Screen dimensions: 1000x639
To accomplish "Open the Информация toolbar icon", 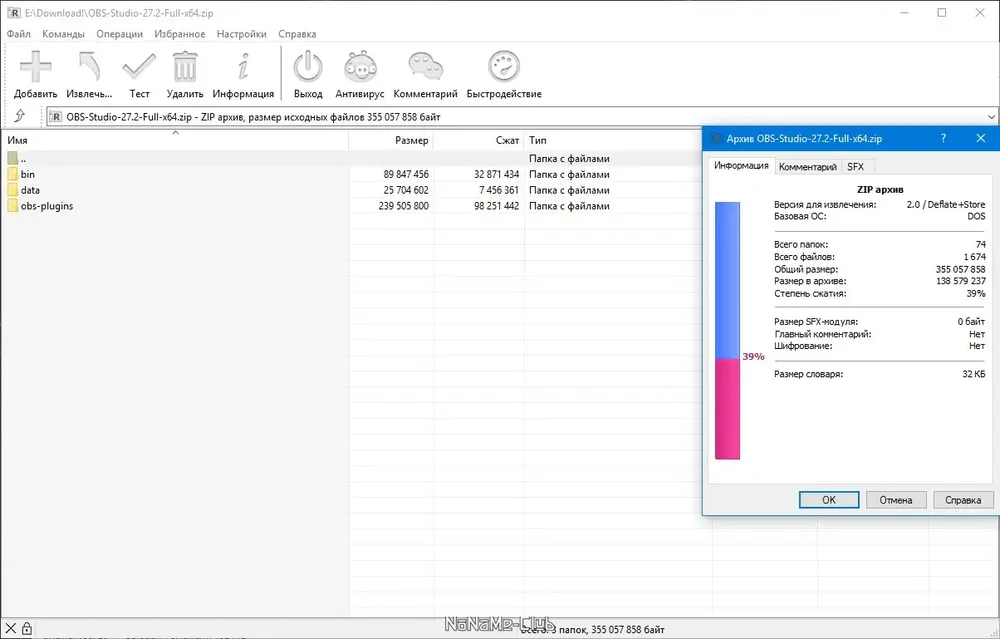I will (243, 66).
